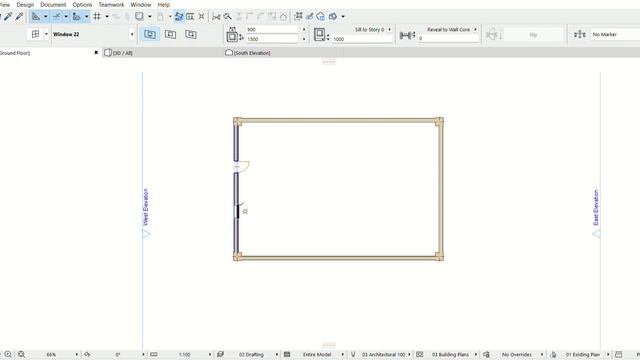Toggle the suspend groups icon

(x=179, y=16)
